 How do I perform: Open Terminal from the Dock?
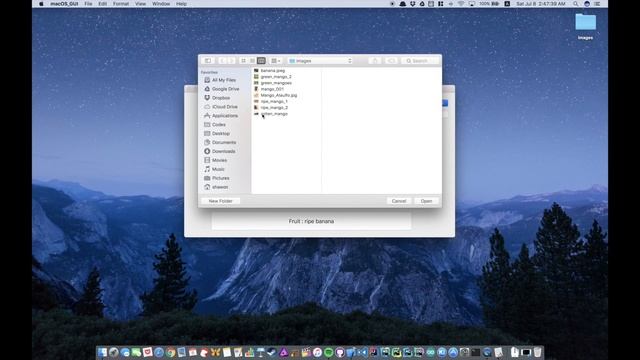pos(476,352)
